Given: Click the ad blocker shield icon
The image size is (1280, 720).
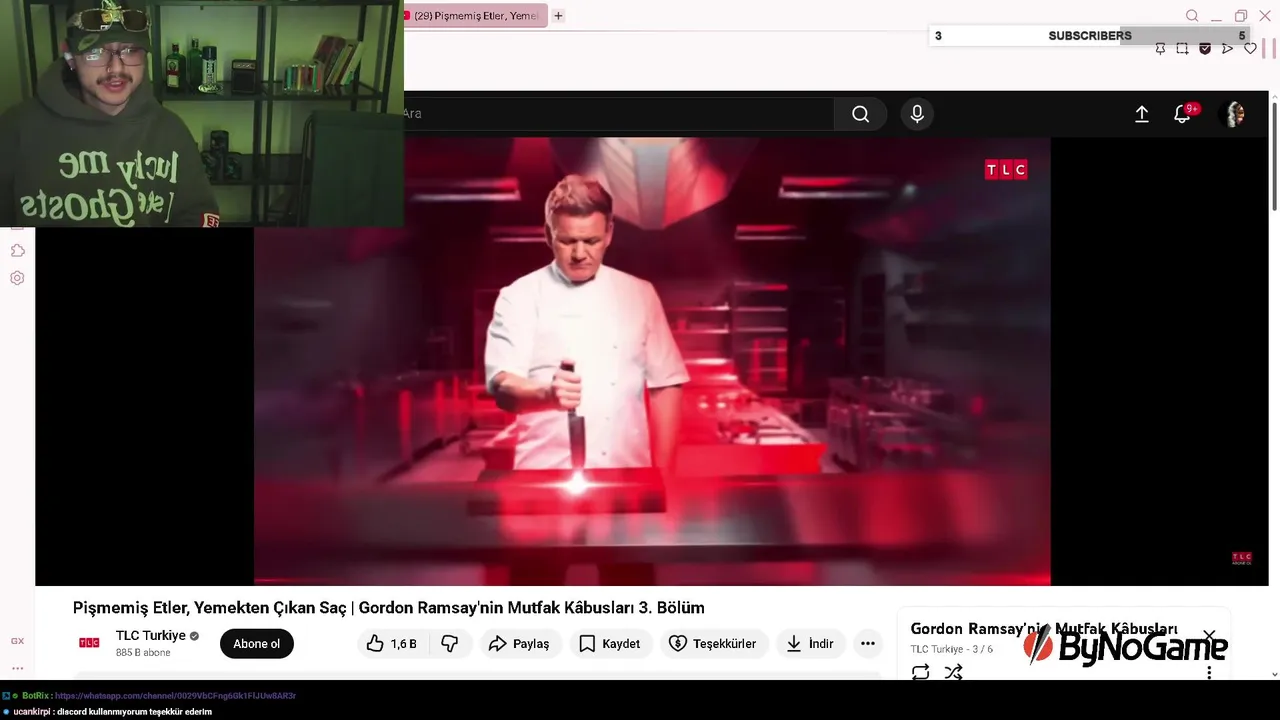Looking at the screenshot, I should click(1205, 49).
